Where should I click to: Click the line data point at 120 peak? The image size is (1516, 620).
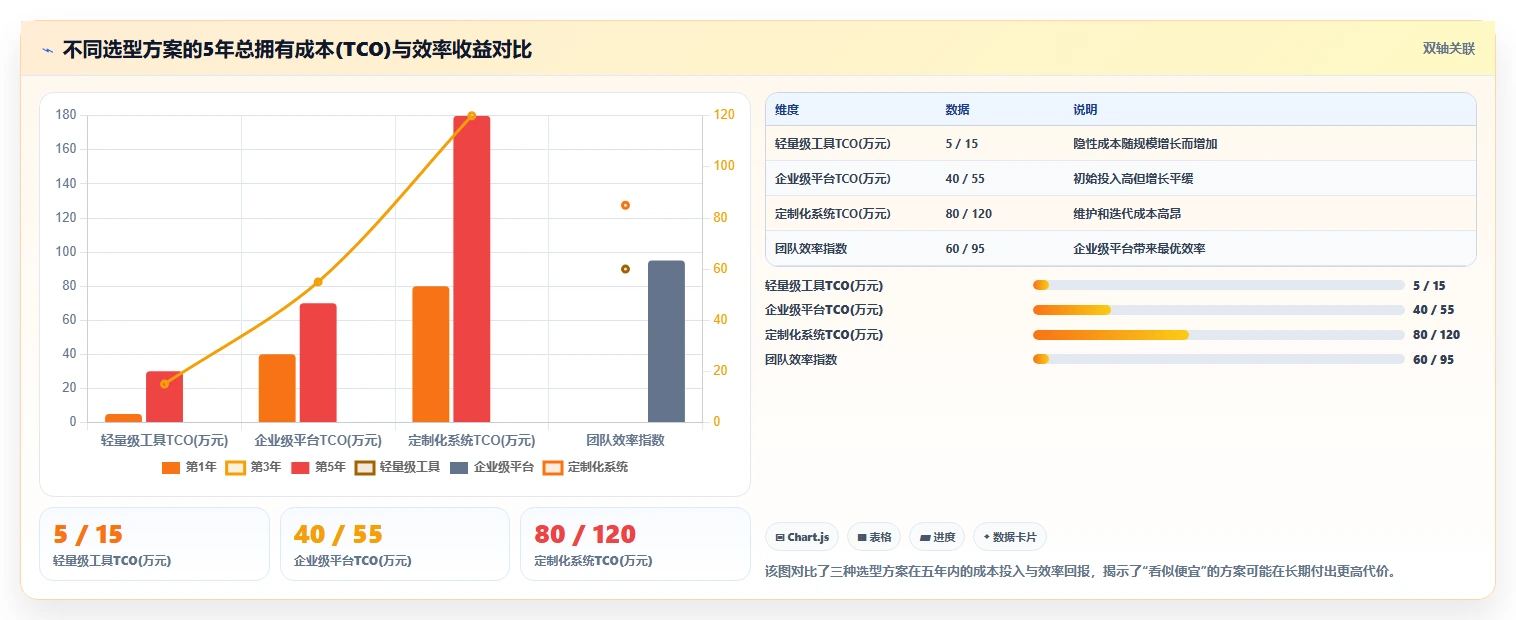[472, 116]
